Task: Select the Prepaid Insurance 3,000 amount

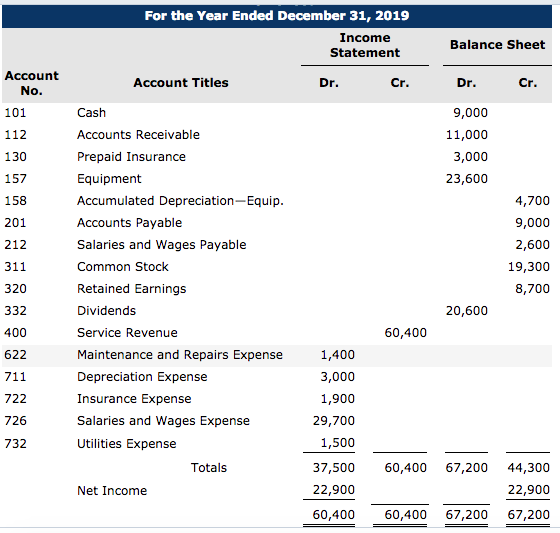Action: click(x=470, y=157)
